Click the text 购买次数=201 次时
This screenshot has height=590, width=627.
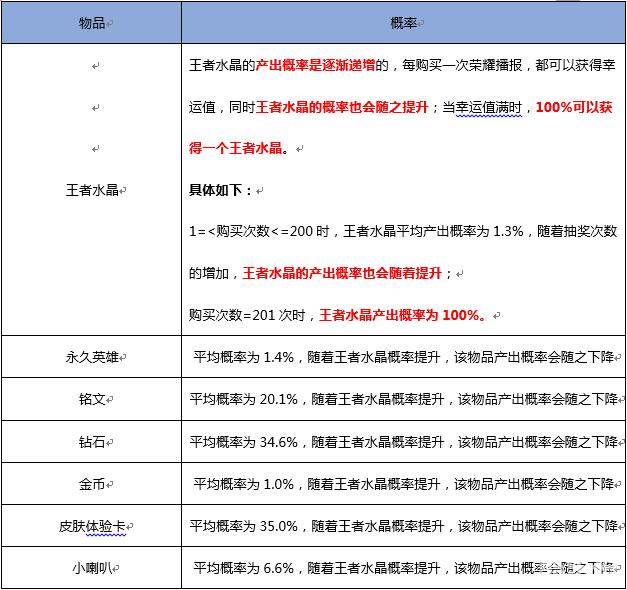tap(251, 314)
